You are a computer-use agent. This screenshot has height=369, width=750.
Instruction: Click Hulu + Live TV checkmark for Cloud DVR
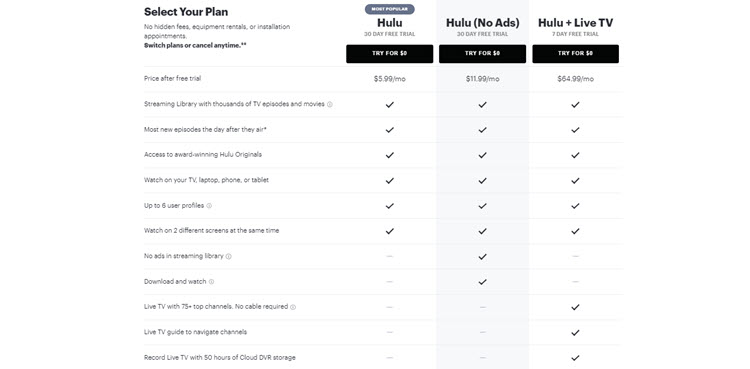click(575, 358)
